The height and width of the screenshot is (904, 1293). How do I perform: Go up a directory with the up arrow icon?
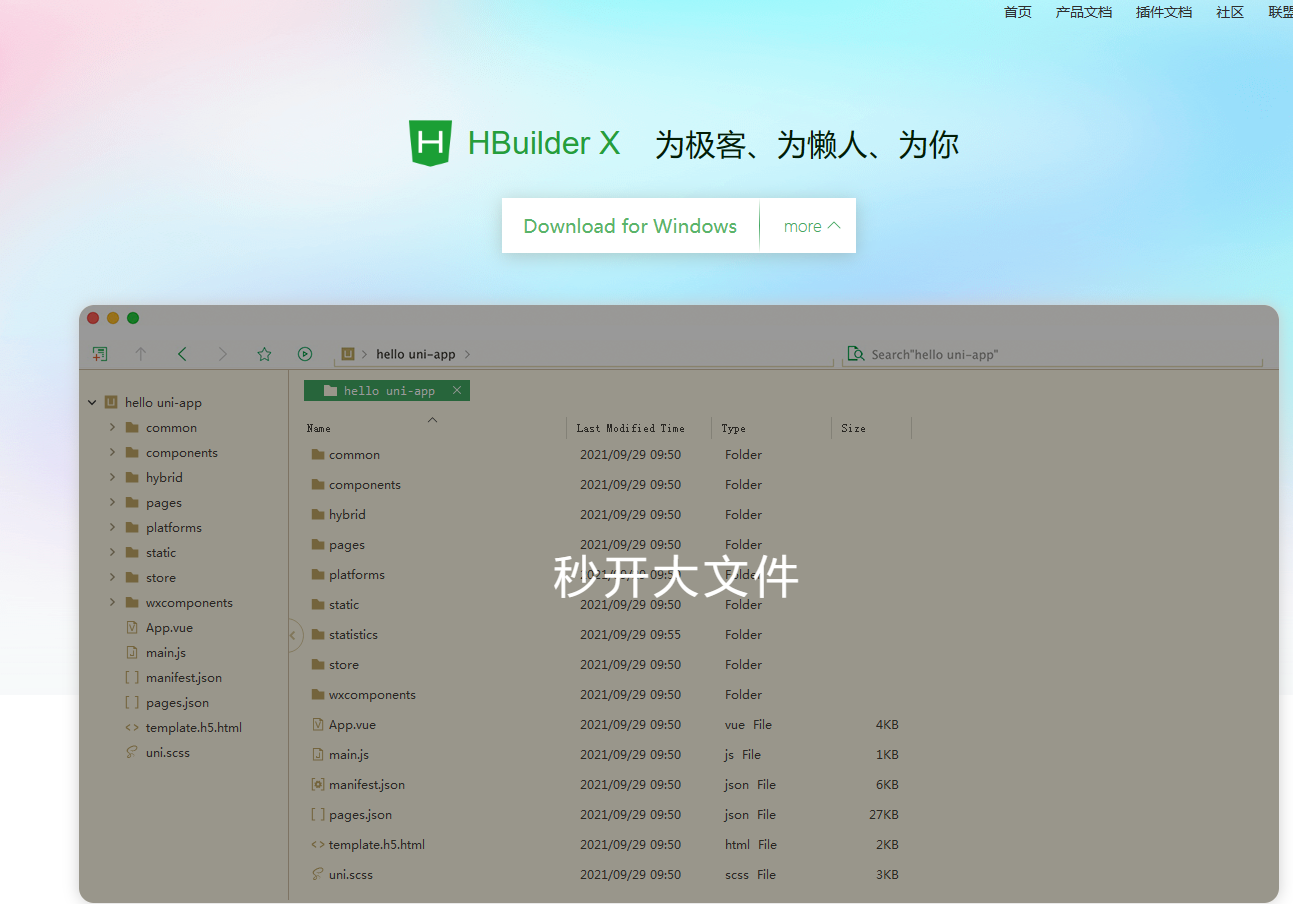click(x=141, y=353)
